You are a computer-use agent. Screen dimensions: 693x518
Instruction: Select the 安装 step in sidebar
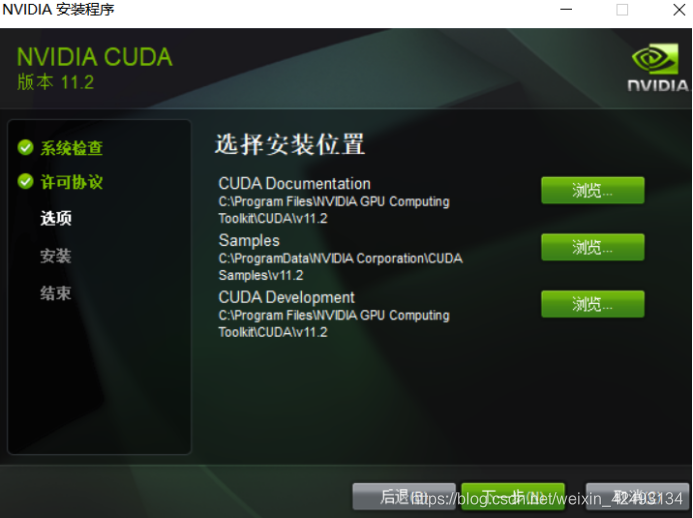coord(56,255)
